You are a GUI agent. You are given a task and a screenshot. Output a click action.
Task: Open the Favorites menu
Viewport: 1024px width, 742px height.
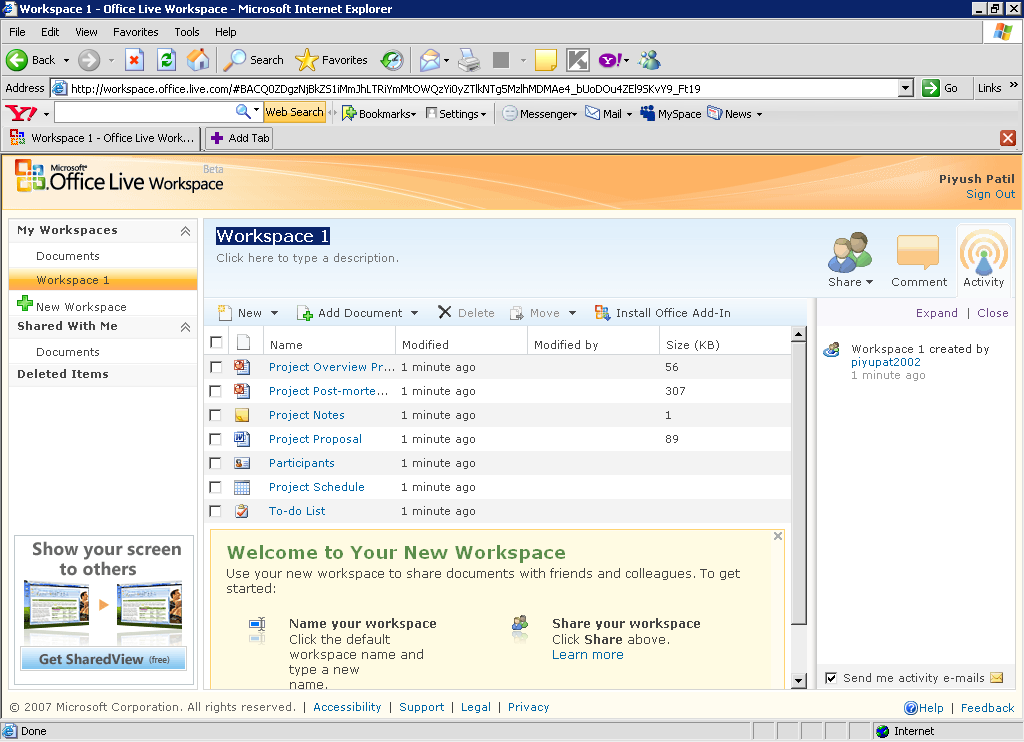tap(136, 32)
